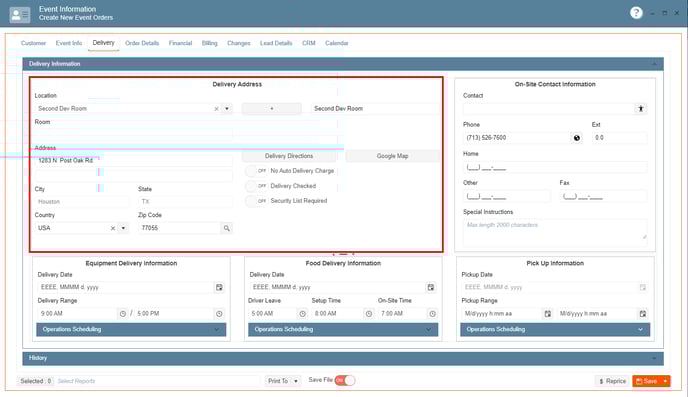
Task: Switch to the Calendar tab
Action: pos(337,43)
